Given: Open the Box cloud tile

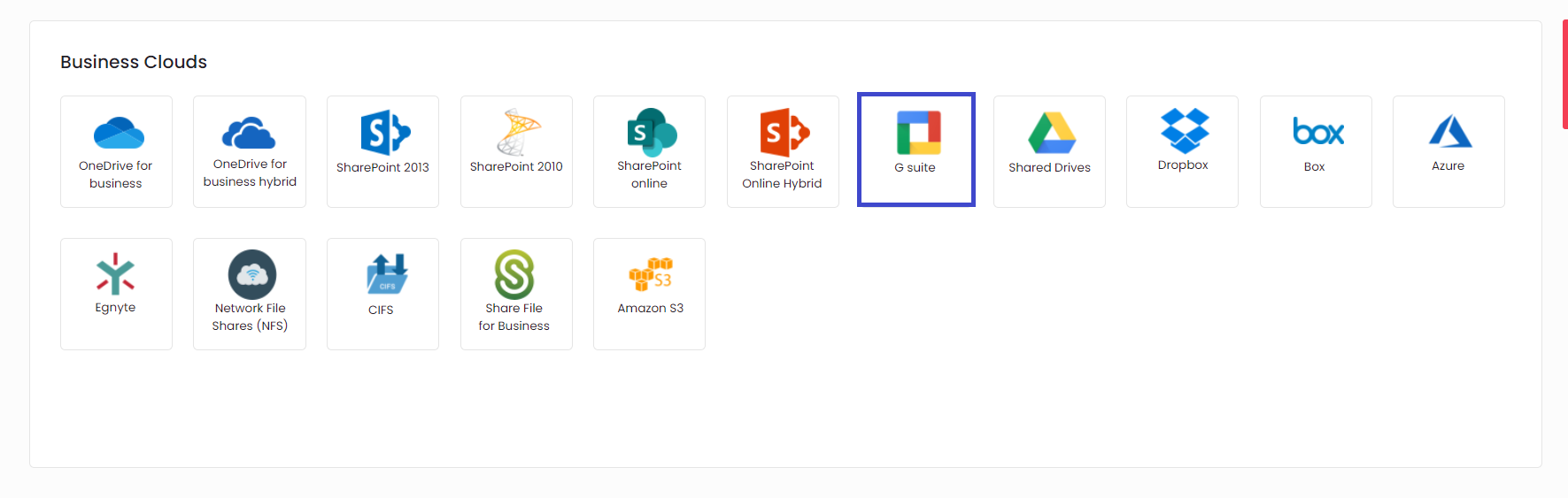Looking at the screenshot, I should pyautogui.click(x=1316, y=151).
